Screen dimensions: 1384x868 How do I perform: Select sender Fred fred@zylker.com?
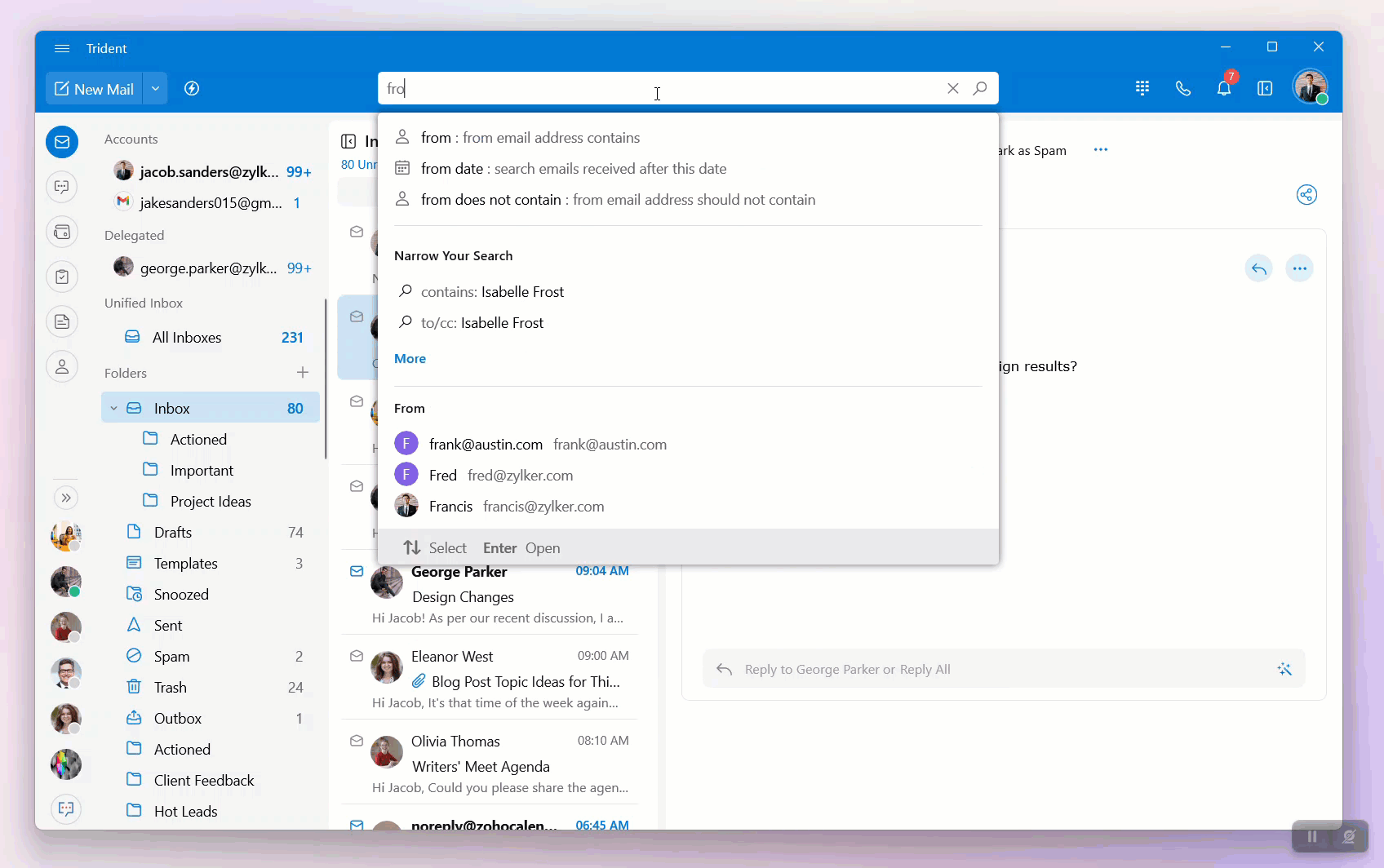(688, 476)
